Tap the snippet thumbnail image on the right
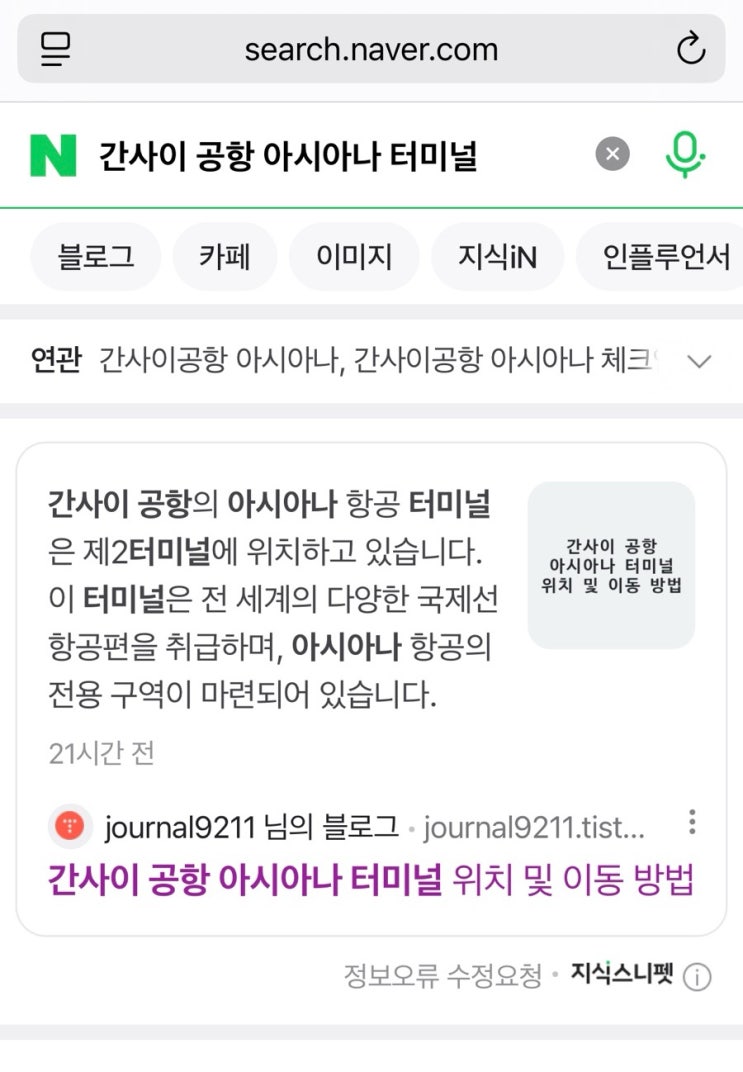 click(x=611, y=565)
